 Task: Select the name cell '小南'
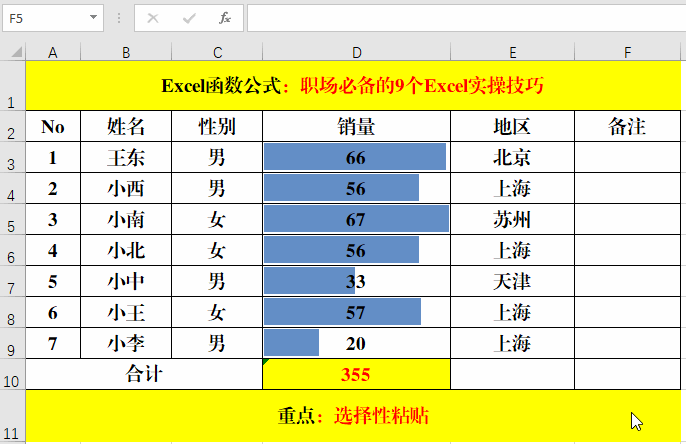(126, 220)
